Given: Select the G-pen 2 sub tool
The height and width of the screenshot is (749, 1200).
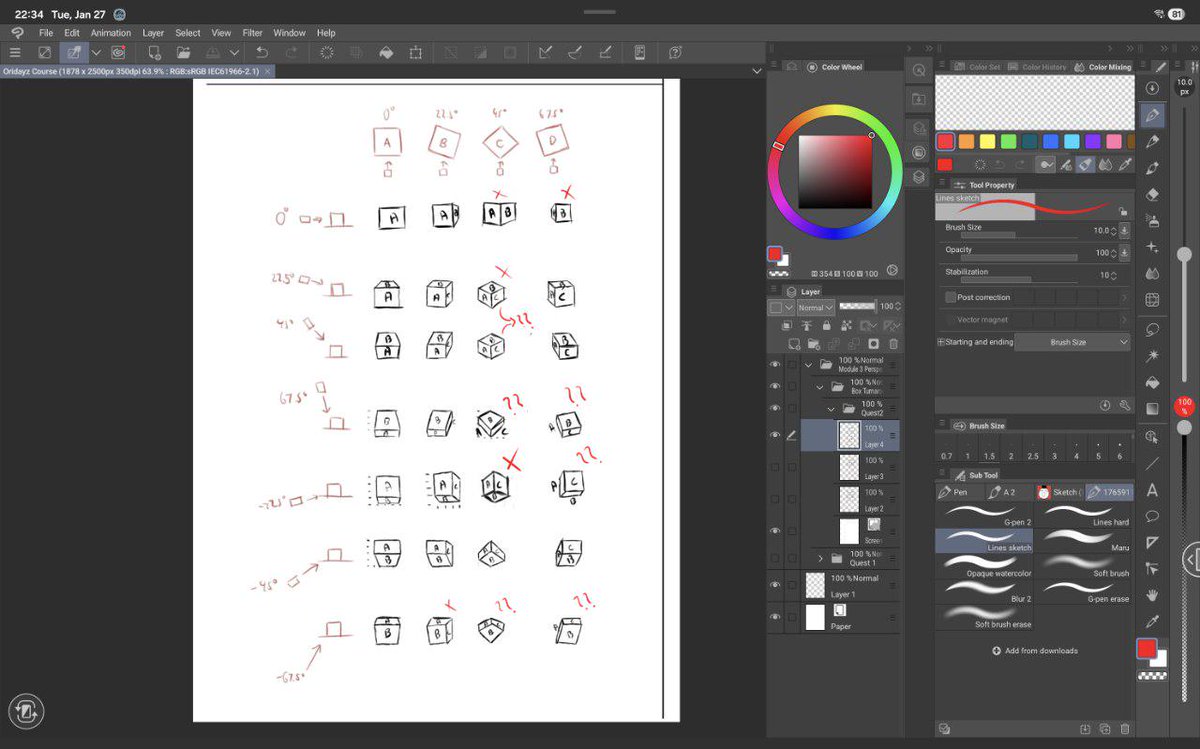Looking at the screenshot, I should 985,513.
